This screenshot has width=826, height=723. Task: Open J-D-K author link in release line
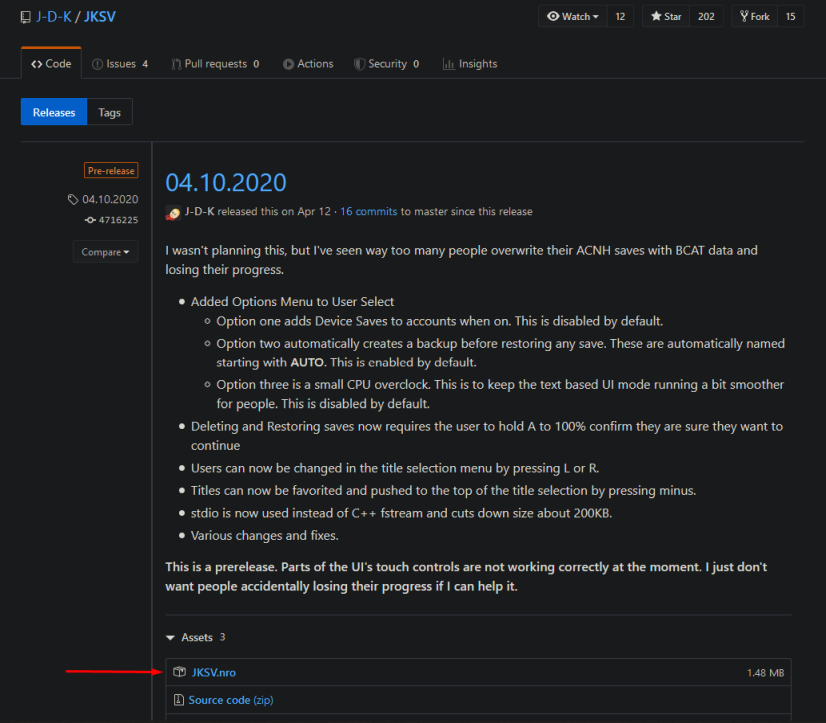(200, 211)
